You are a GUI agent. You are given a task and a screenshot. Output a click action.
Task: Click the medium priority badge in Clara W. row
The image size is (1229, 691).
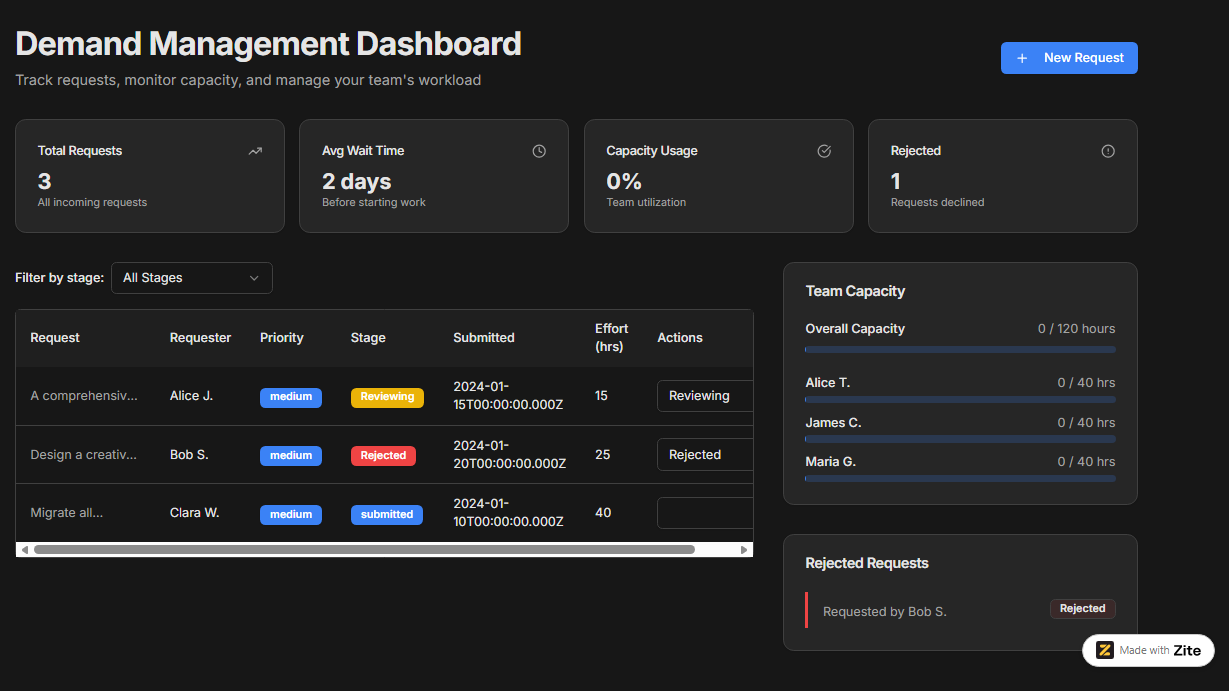291,515
